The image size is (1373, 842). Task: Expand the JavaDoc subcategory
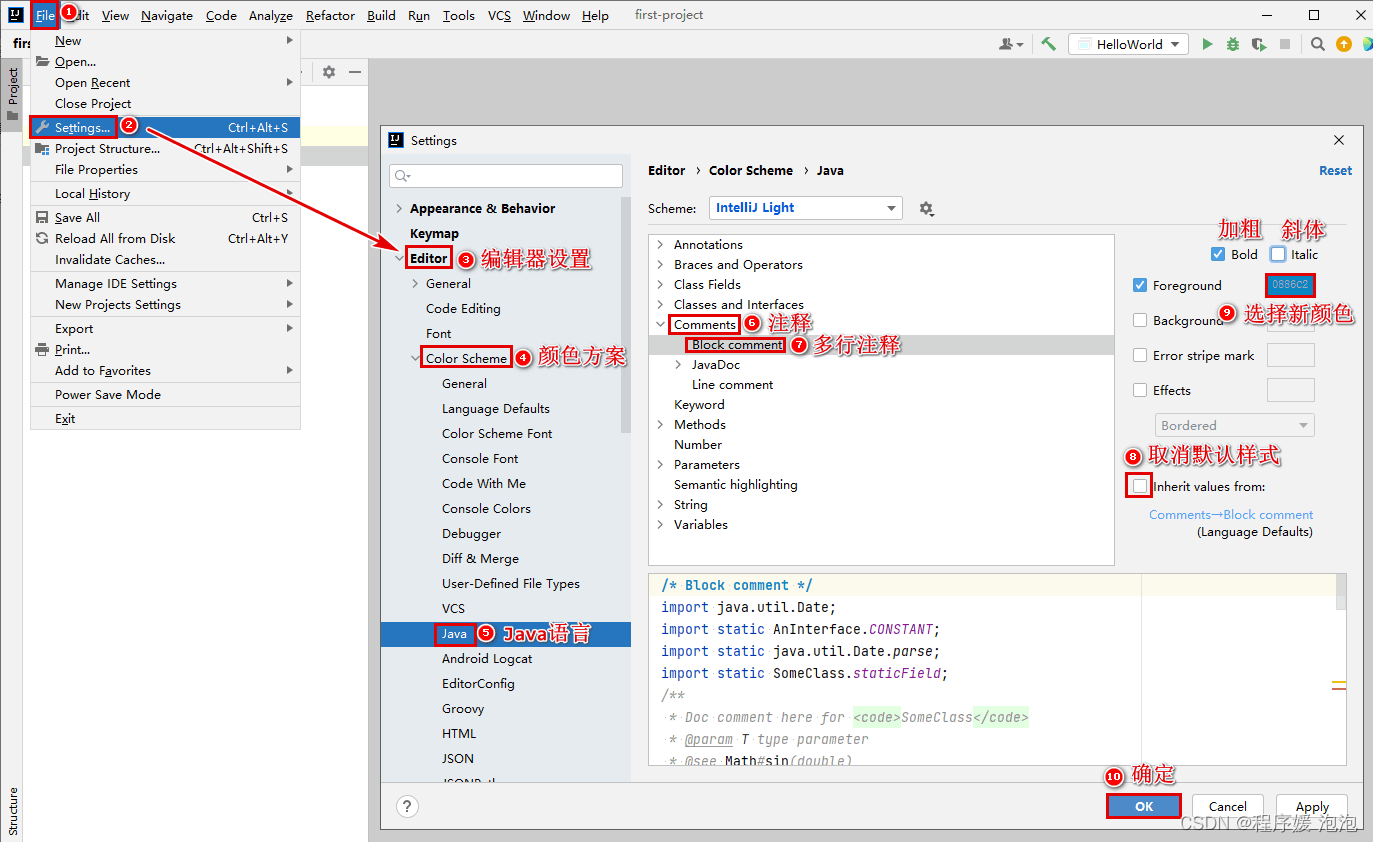[678, 364]
